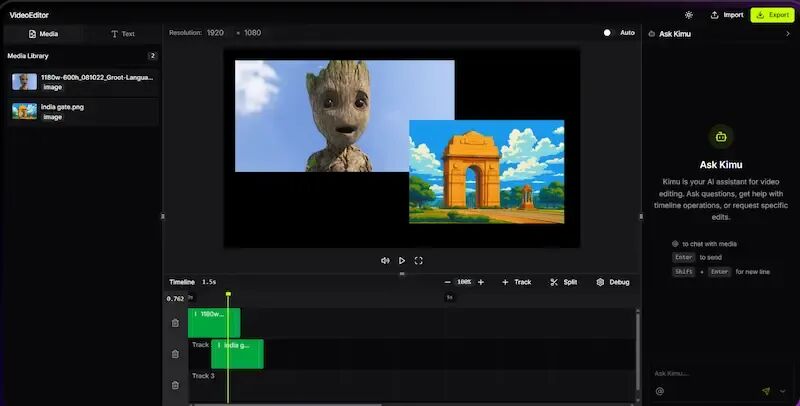
Task: Click the india gate.png file name
Action: pos(62,107)
